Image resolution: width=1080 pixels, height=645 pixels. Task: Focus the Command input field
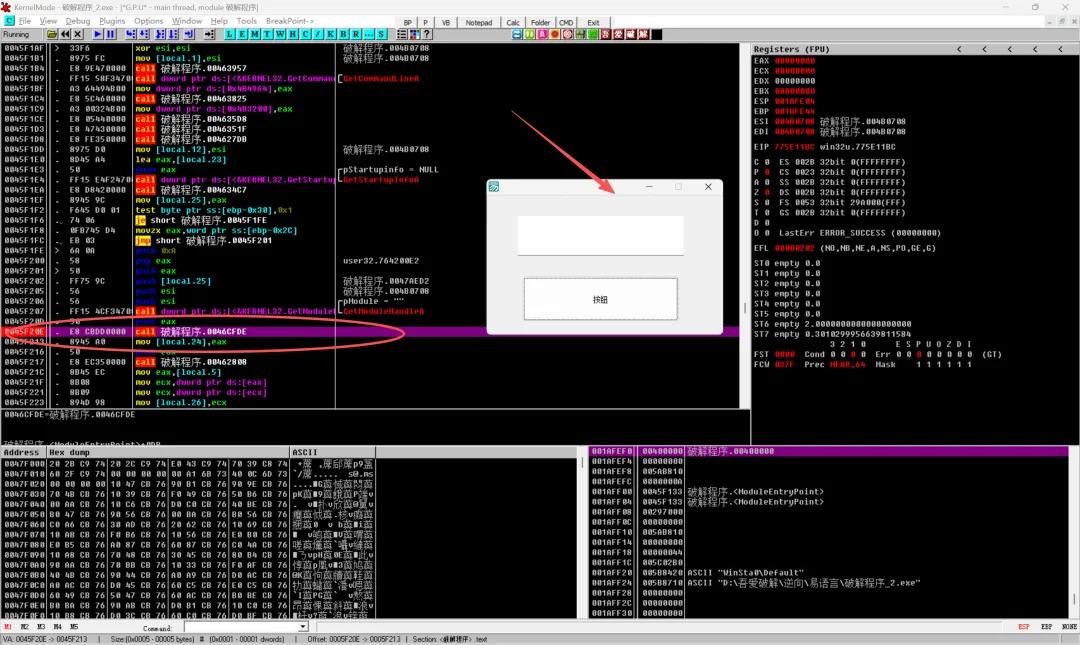tap(241, 627)
